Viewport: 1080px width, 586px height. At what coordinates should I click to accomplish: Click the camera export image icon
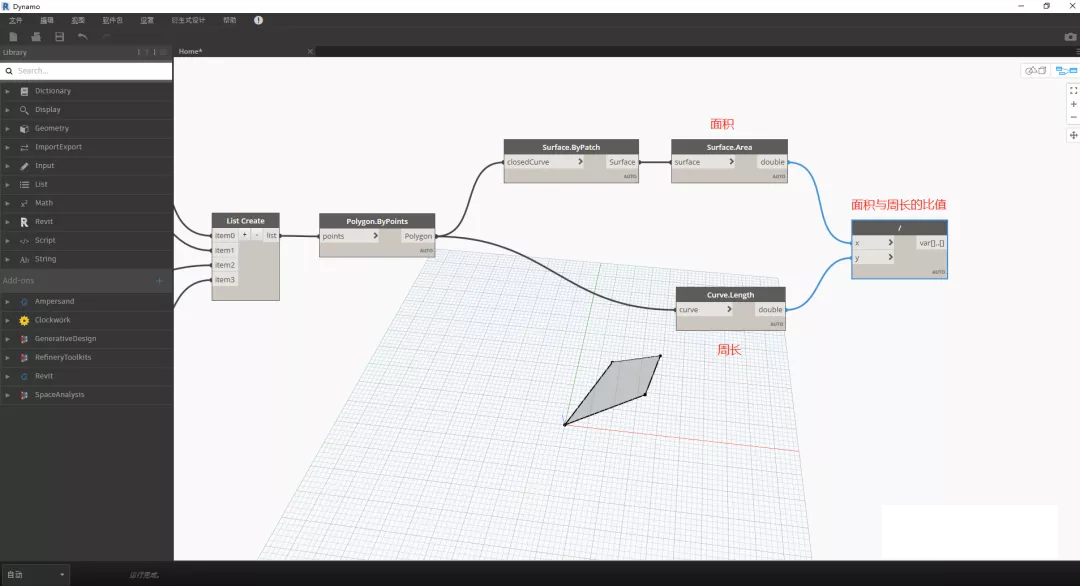coord(1070,36)
